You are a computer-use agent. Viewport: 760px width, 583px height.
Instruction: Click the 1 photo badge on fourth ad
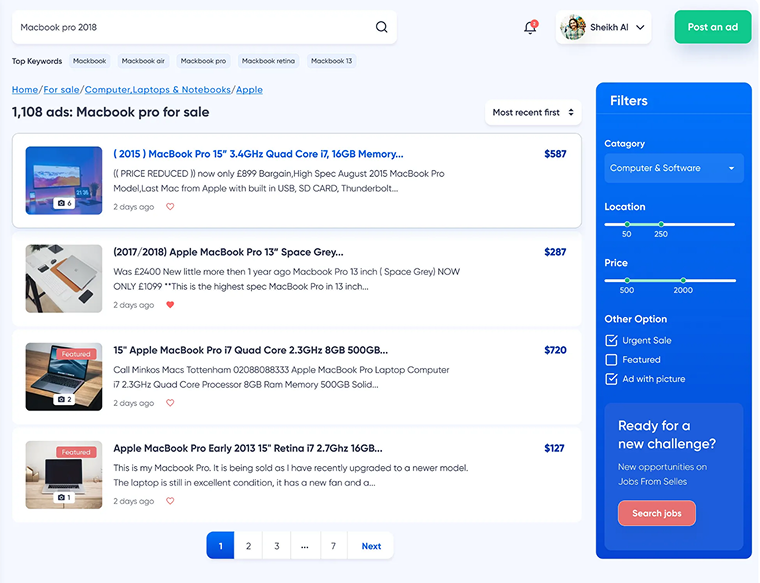(x=64, y=497)
